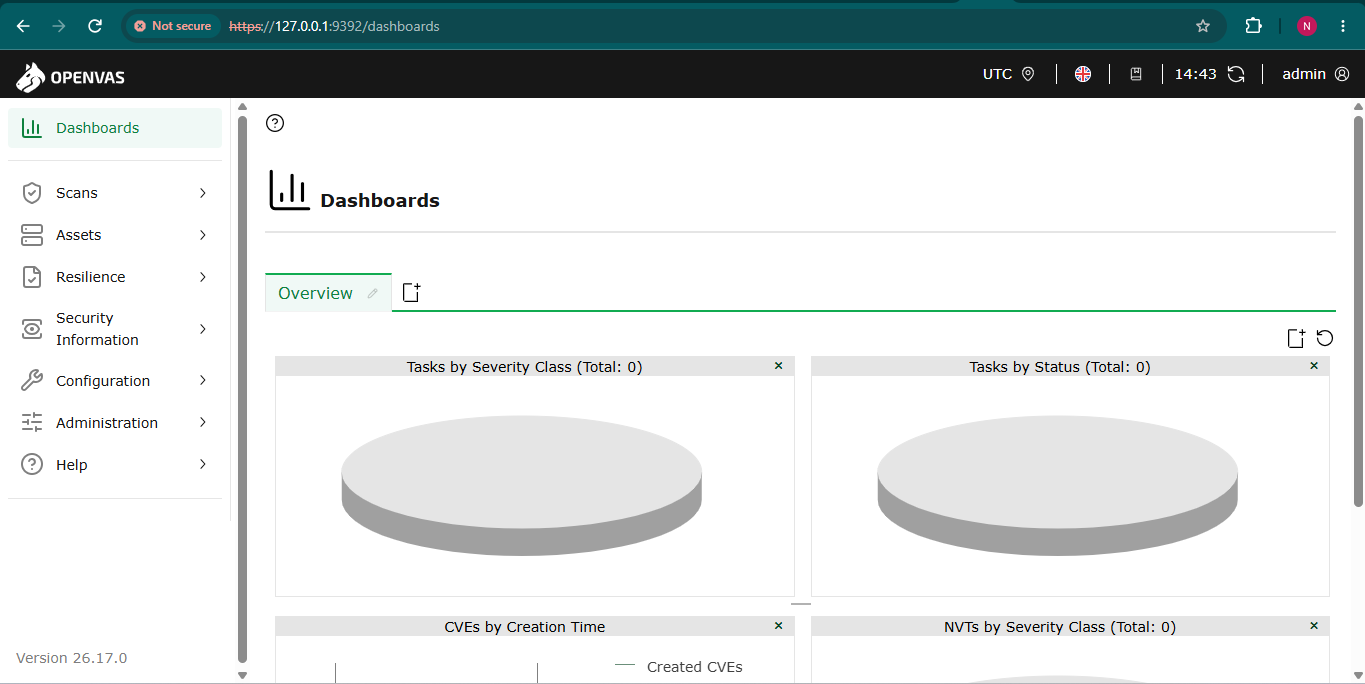Expand the Assets sidebar menu
Viewport: 1365px width, 684px height.
pos(115,235)
